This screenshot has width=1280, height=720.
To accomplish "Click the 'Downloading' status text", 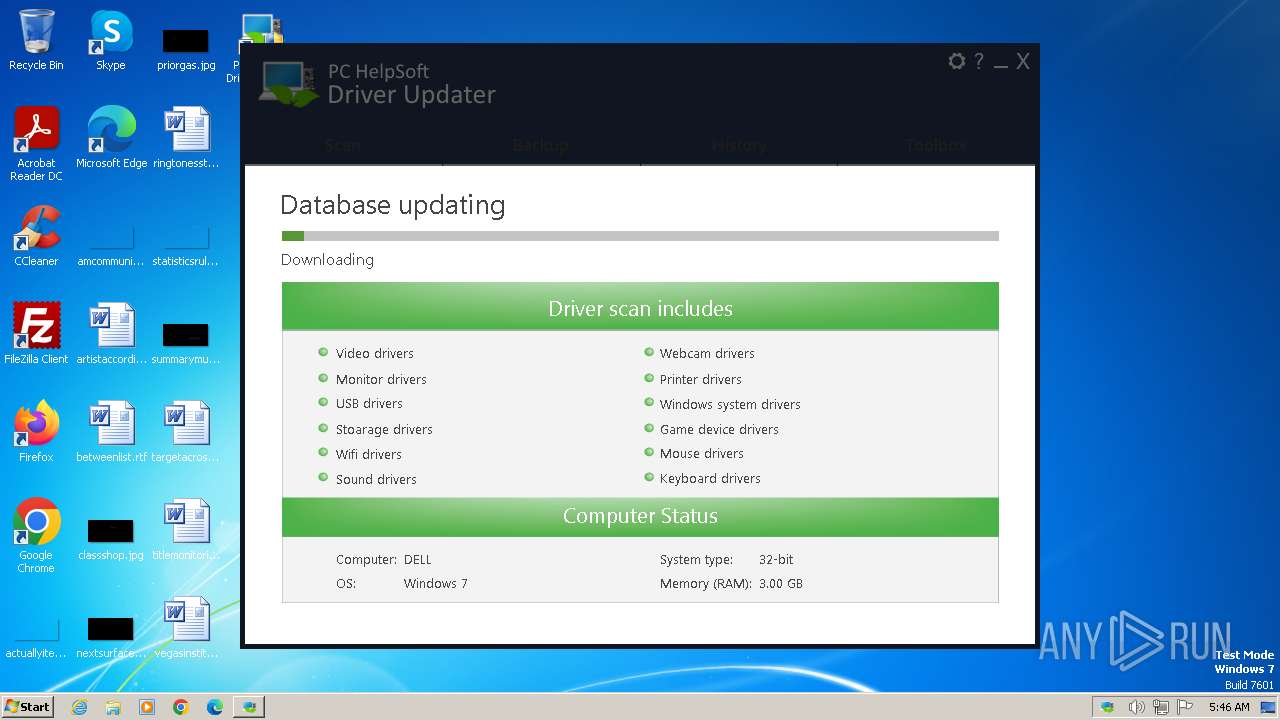I will point(327,260).
